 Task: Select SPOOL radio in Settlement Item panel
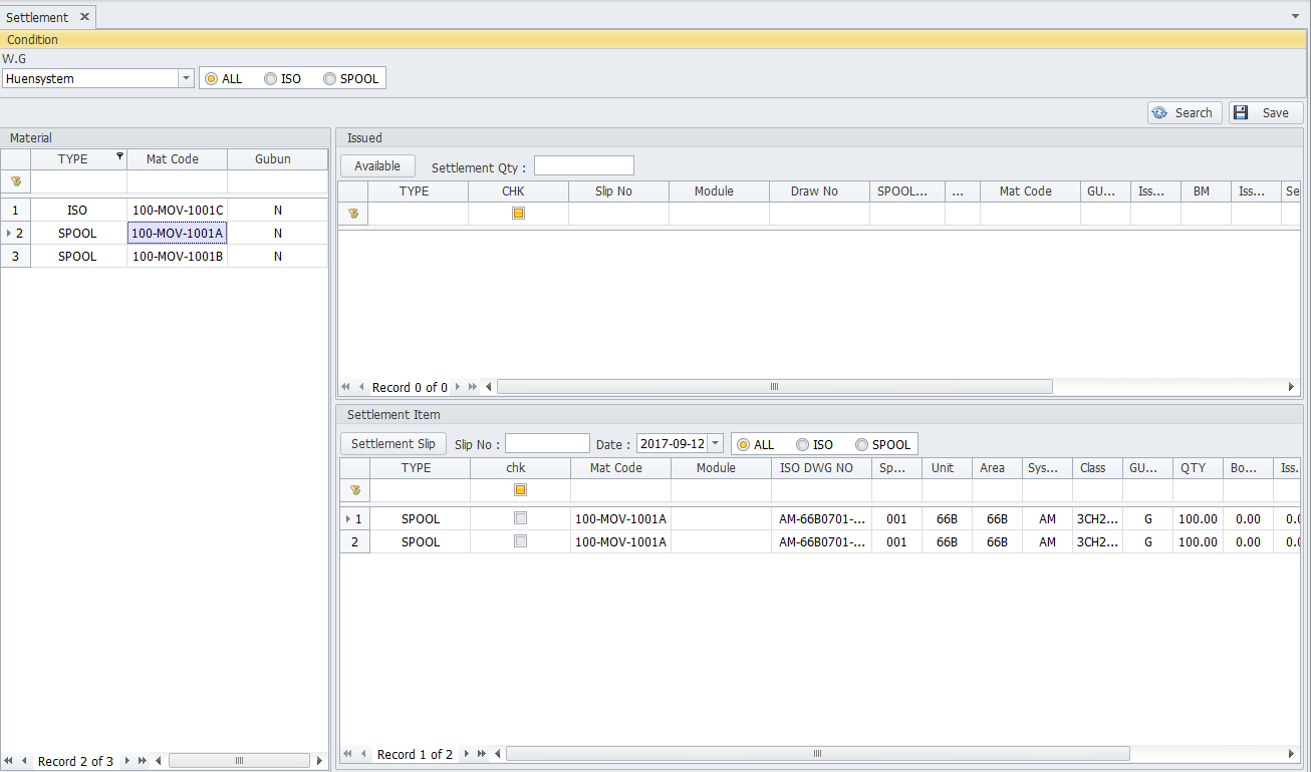coord(861,445)
